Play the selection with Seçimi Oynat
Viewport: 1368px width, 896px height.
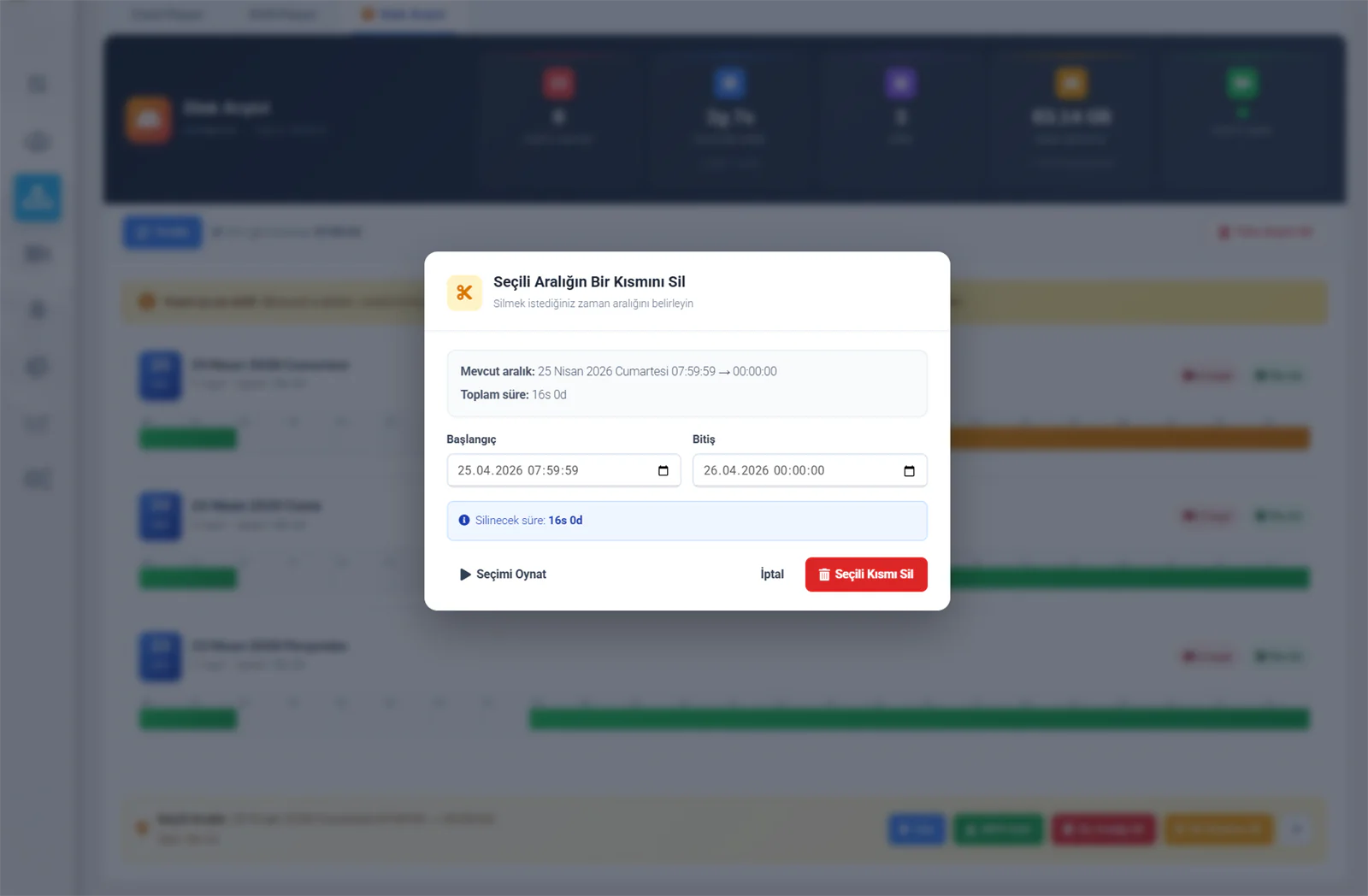point(503,575)
